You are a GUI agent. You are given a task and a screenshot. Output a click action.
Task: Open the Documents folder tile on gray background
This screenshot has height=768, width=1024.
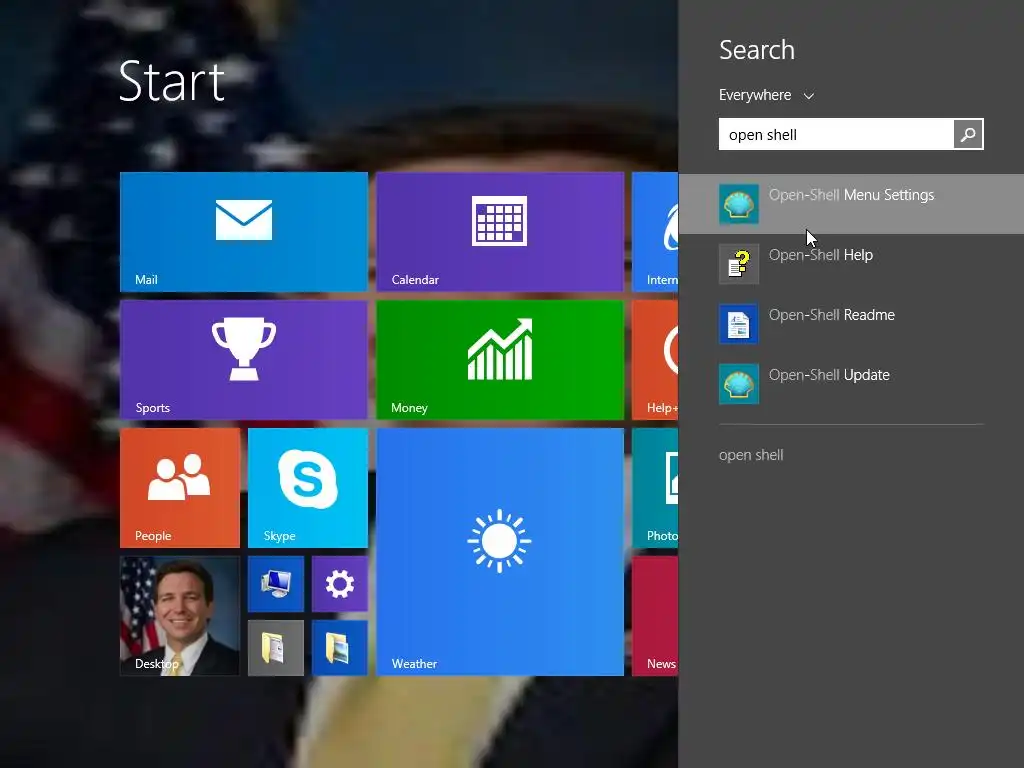point(276,648)
